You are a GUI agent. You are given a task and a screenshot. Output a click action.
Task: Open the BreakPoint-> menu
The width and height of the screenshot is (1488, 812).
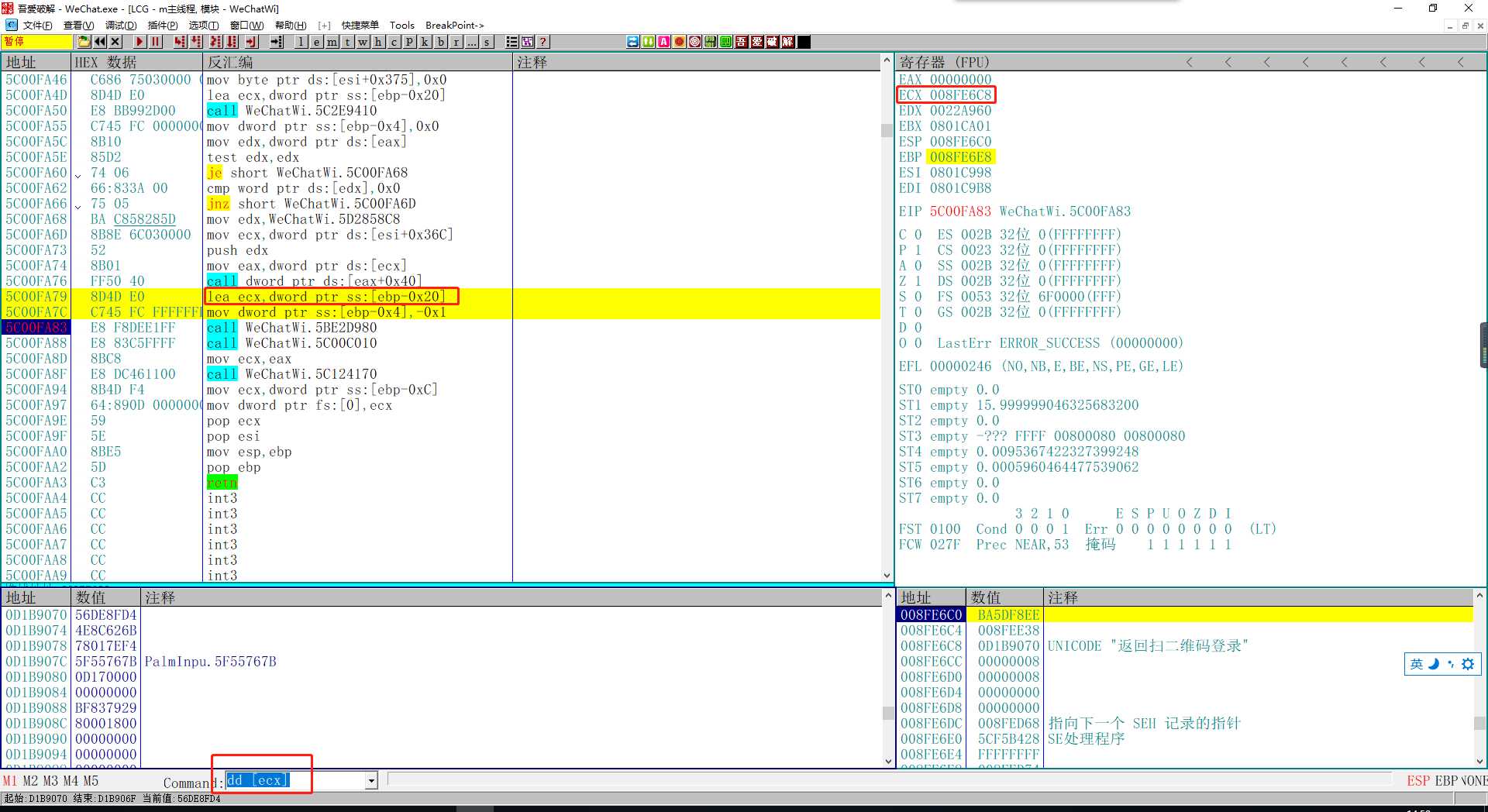455,26
